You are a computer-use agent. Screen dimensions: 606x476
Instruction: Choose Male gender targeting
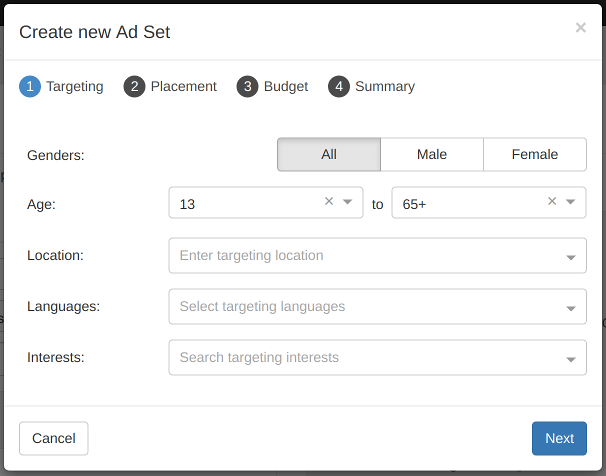click(432, 155)
